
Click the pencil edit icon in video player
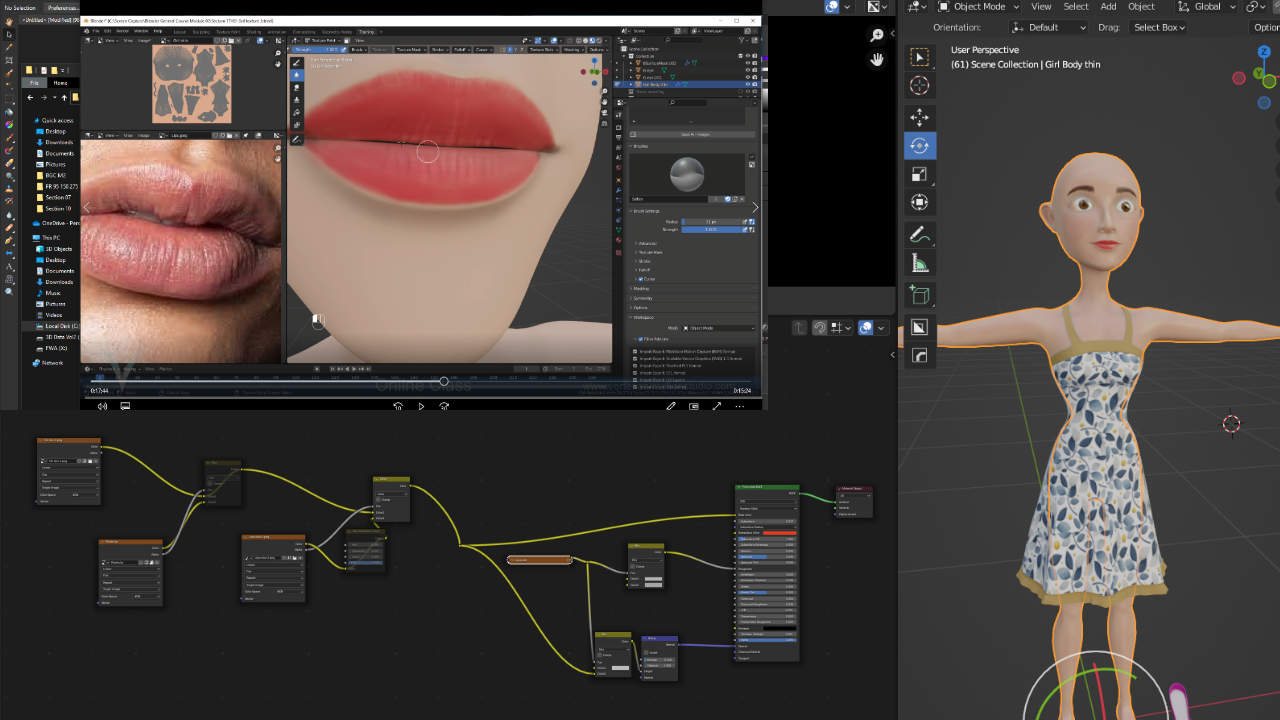[x=671, y=406]
